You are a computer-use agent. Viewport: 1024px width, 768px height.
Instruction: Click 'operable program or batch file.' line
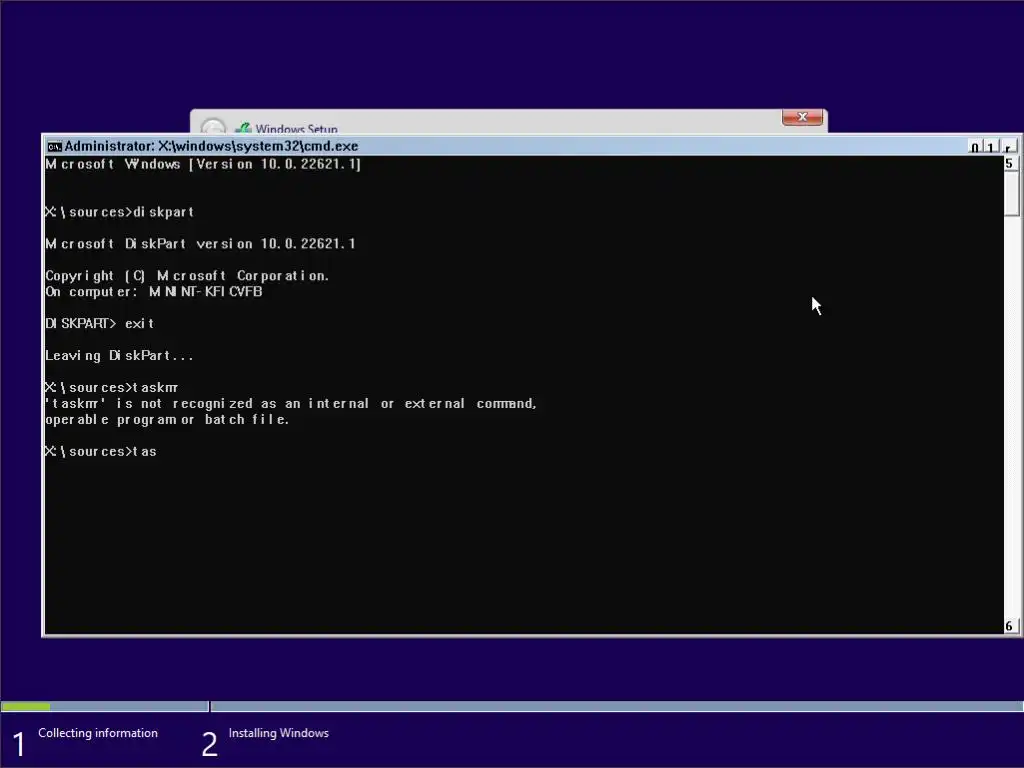coord(167,419)
